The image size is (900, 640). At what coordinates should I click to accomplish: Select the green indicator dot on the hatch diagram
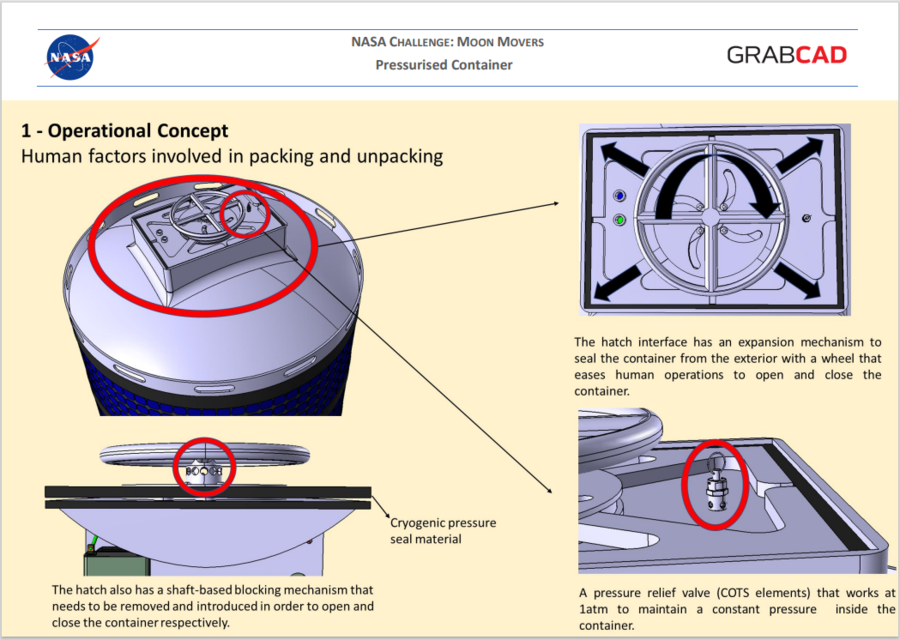620,220
